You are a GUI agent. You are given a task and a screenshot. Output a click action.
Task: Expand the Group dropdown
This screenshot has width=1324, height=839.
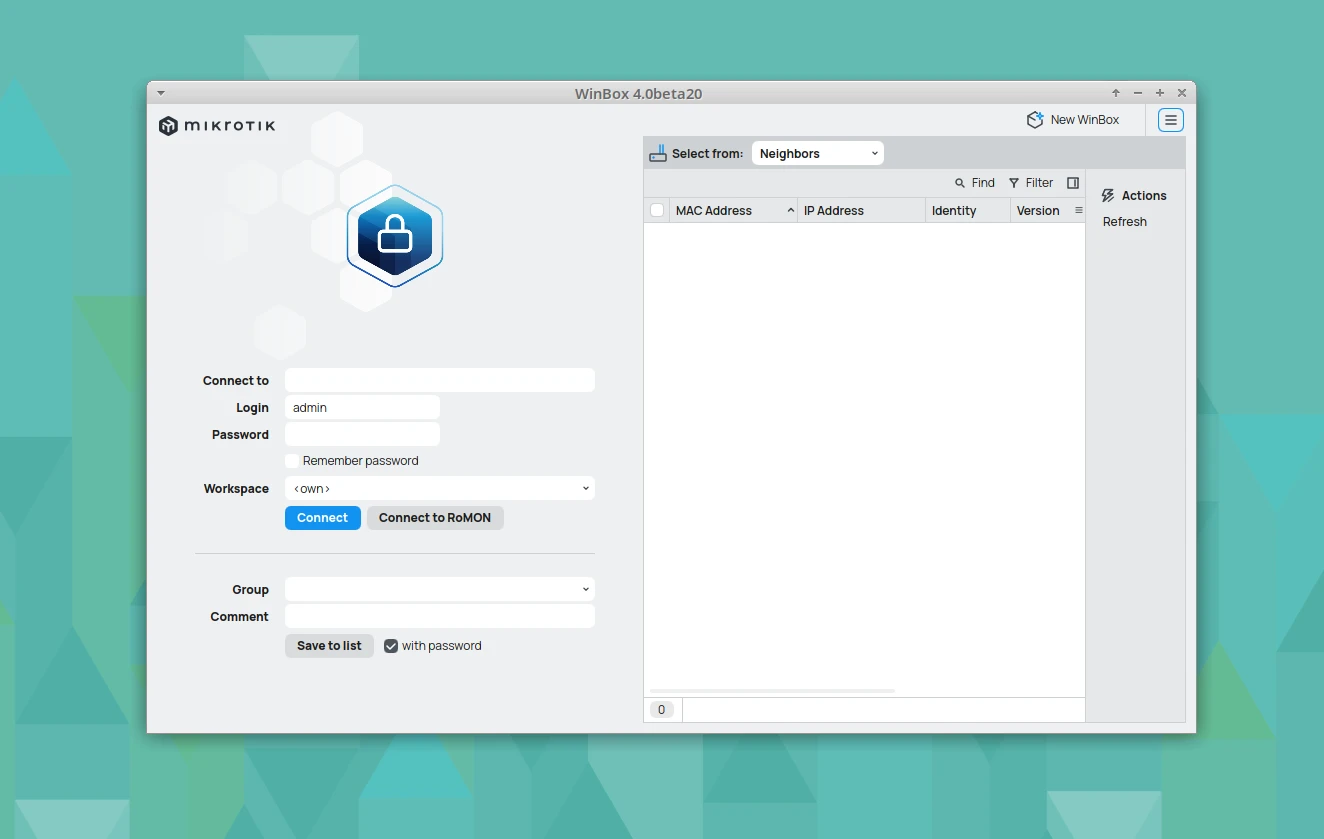pos(439,590)
